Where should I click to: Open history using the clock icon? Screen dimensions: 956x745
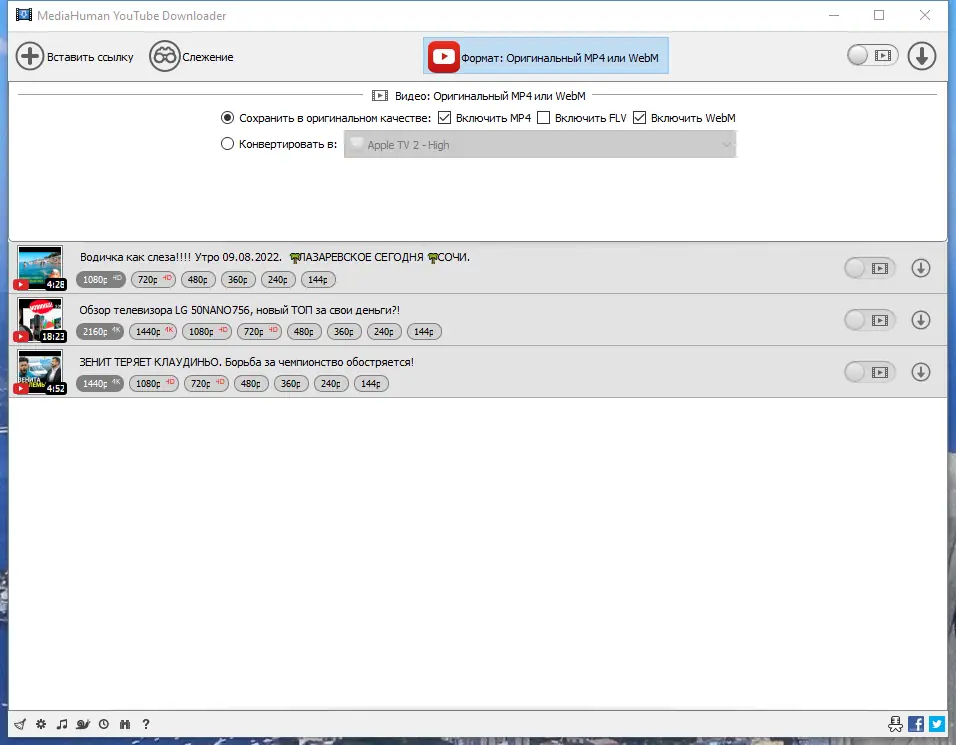103,724
